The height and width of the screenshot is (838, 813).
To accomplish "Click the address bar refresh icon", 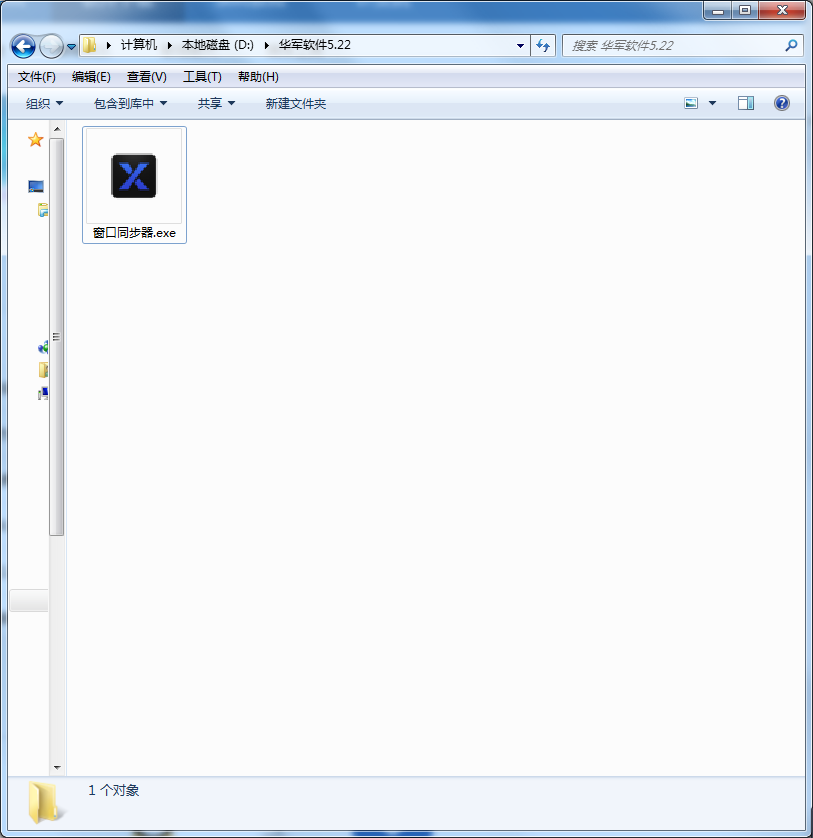I will tap(544, 45).
